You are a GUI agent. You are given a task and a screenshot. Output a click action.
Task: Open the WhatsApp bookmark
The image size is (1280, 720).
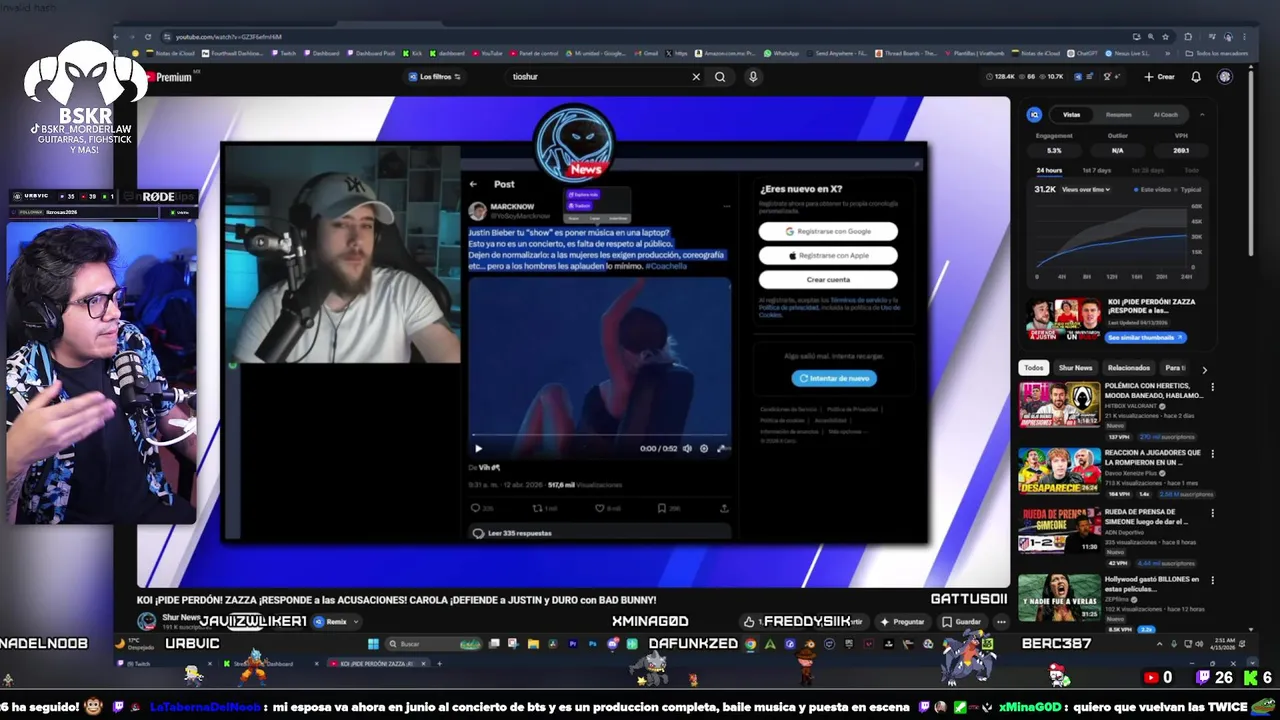[781, 53]
